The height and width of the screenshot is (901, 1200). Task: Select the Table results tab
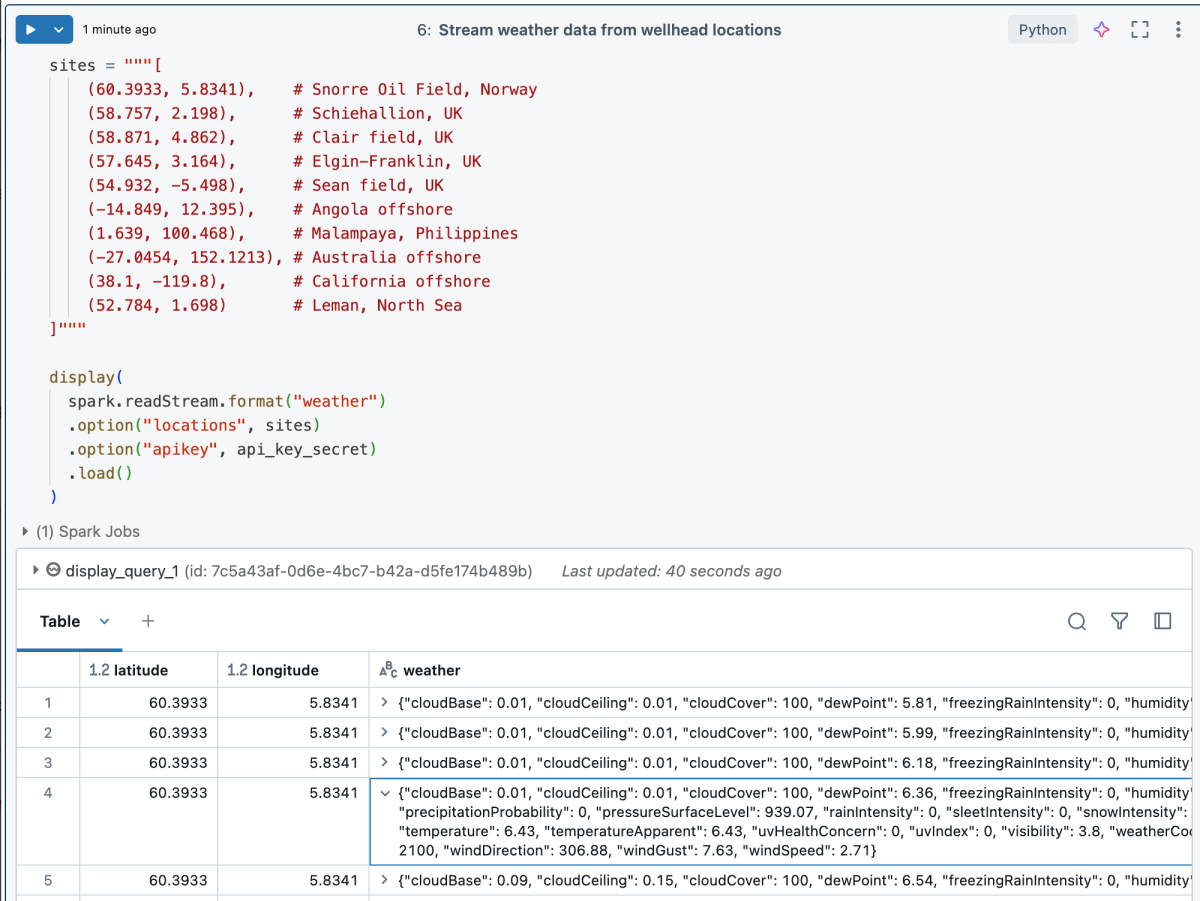[x=59, y=622]
